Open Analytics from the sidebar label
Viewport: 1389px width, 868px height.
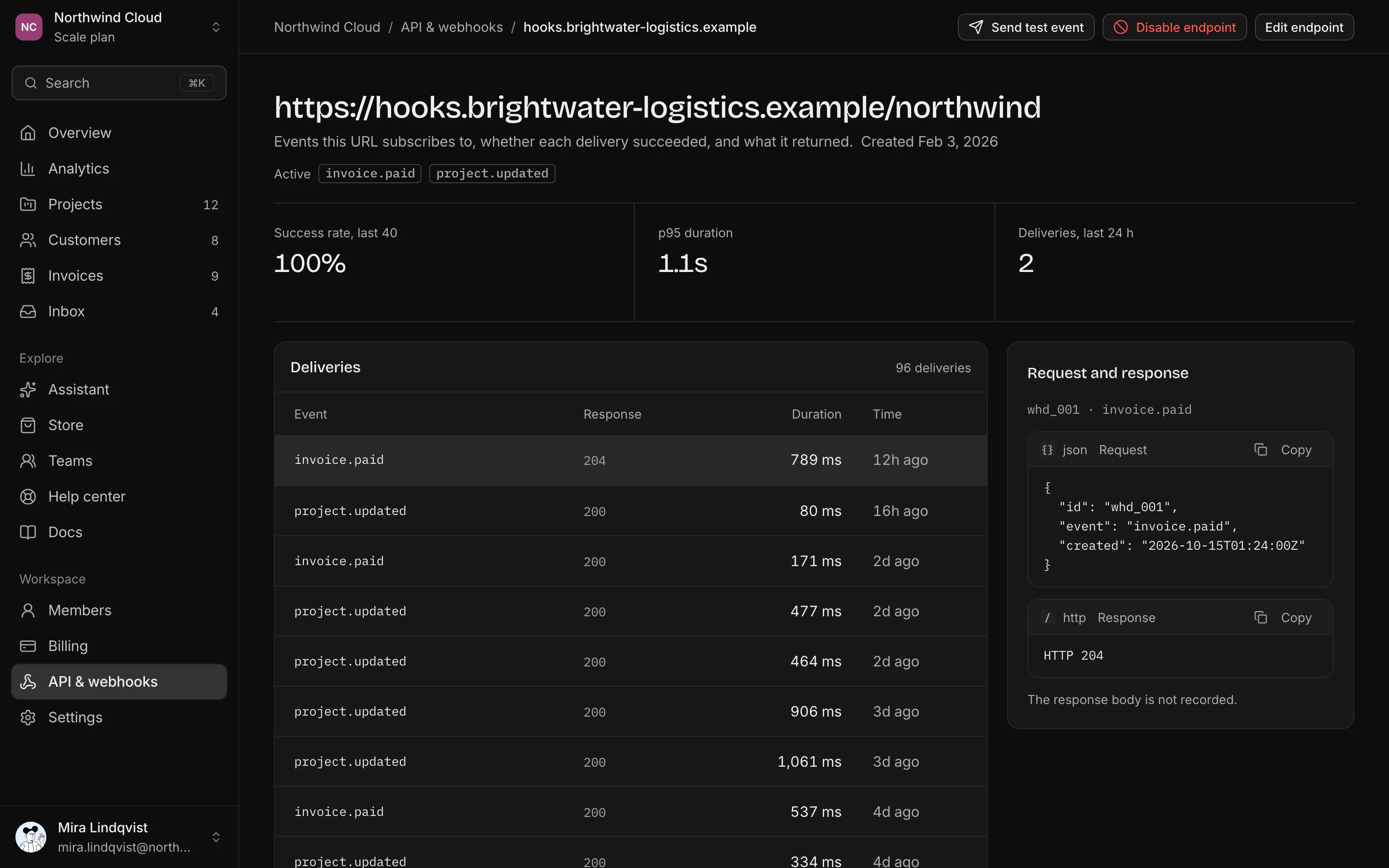pos(79,168)
